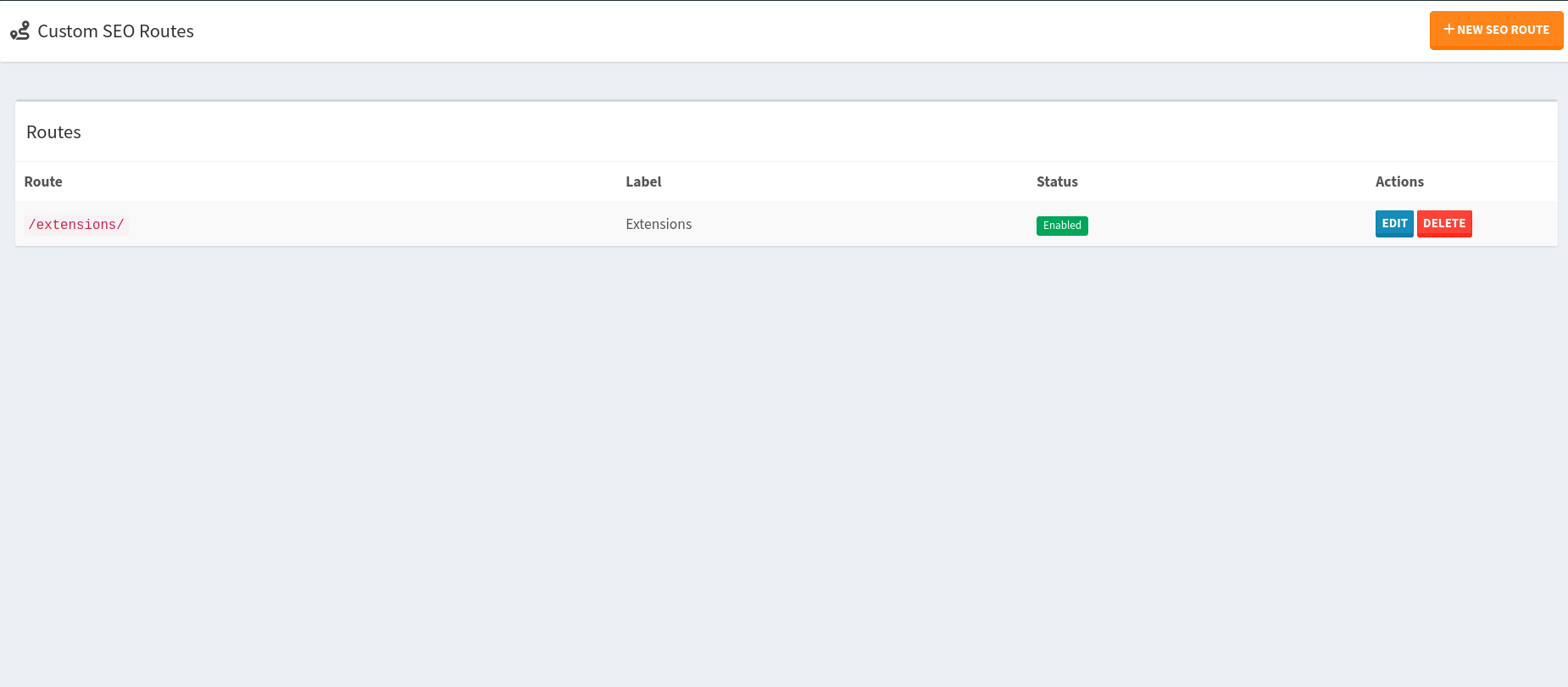The height and width of the screenshot is (687, 1568).
Task: Click the Enabled status badge
Action: 1062,226
